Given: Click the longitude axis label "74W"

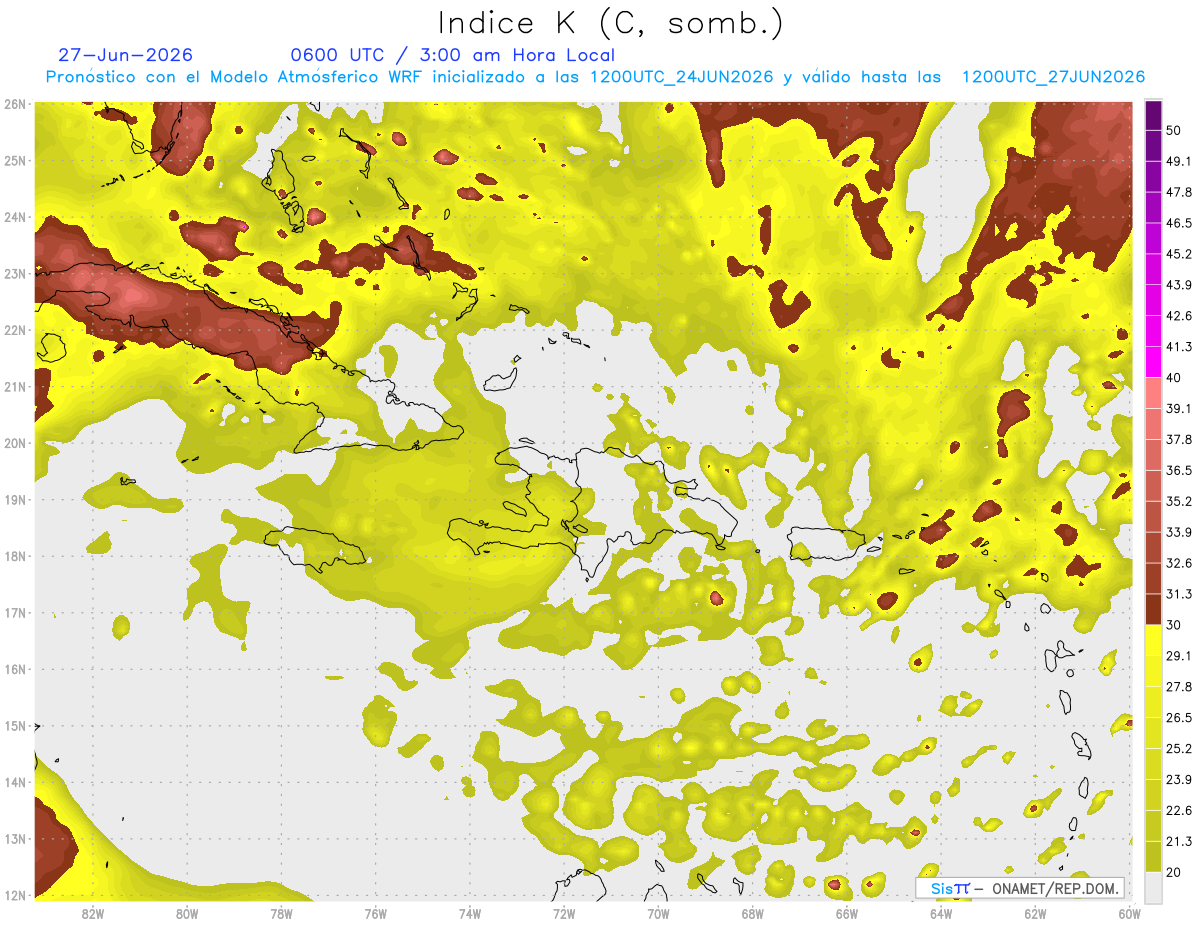Looking at the screenshot, I should (x=470, y=913).
